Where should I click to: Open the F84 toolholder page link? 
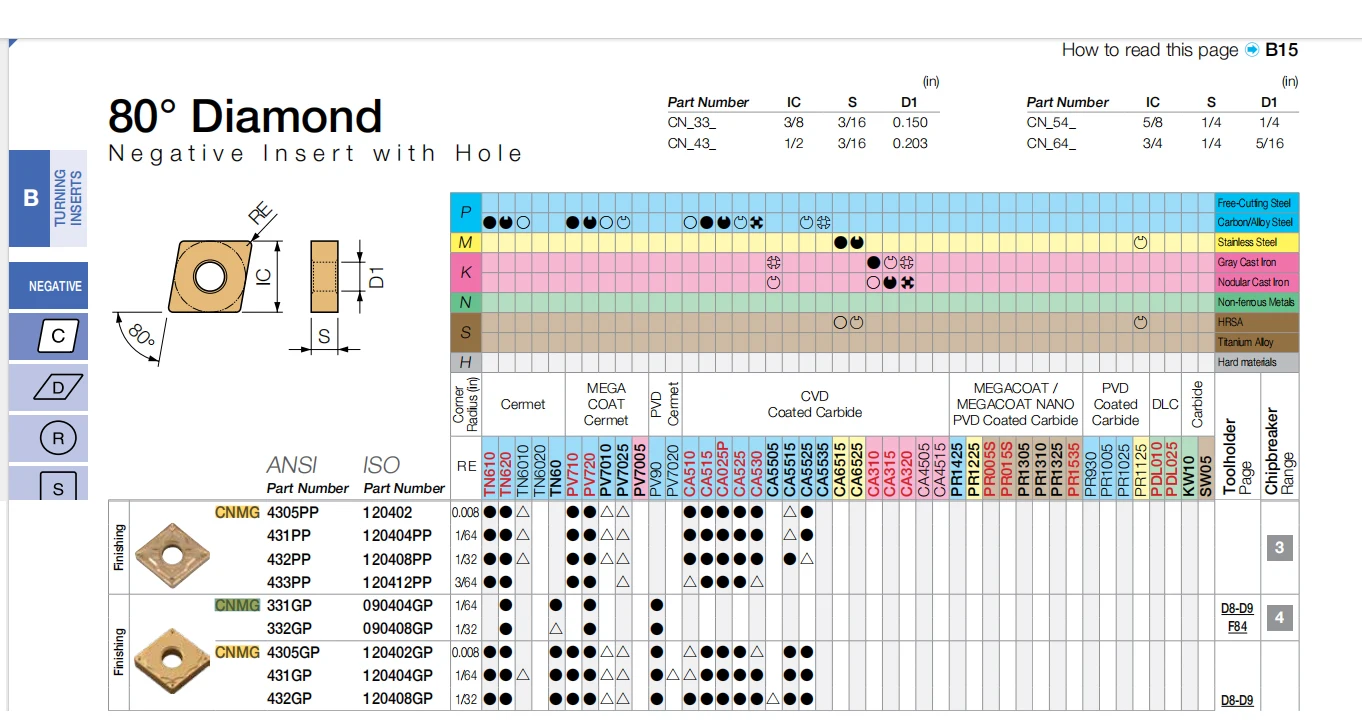(x=1237, y=627)
